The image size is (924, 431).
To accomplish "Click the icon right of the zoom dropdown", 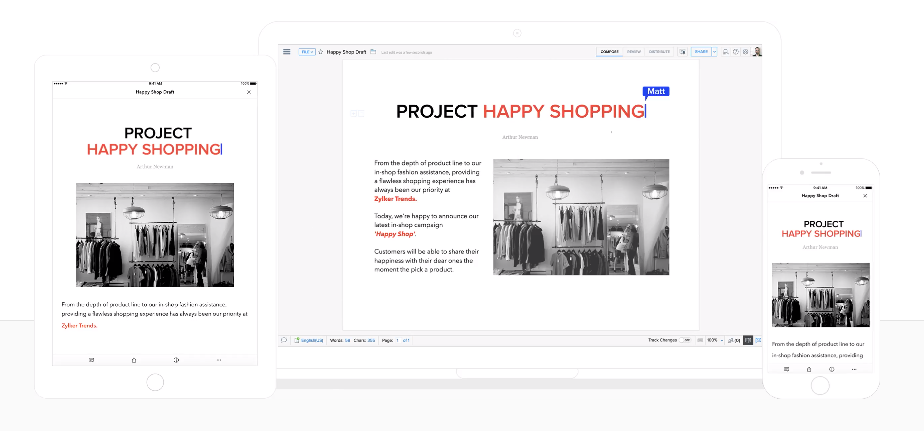I will [734, 340].
